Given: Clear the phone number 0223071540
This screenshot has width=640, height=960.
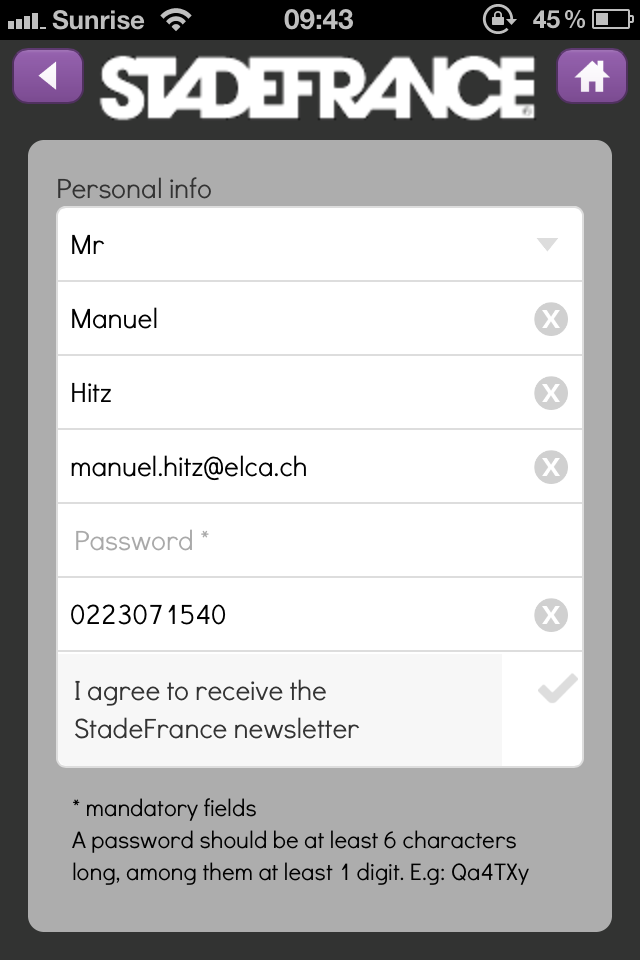Looking at the screenshot, I should click(551, 615).
